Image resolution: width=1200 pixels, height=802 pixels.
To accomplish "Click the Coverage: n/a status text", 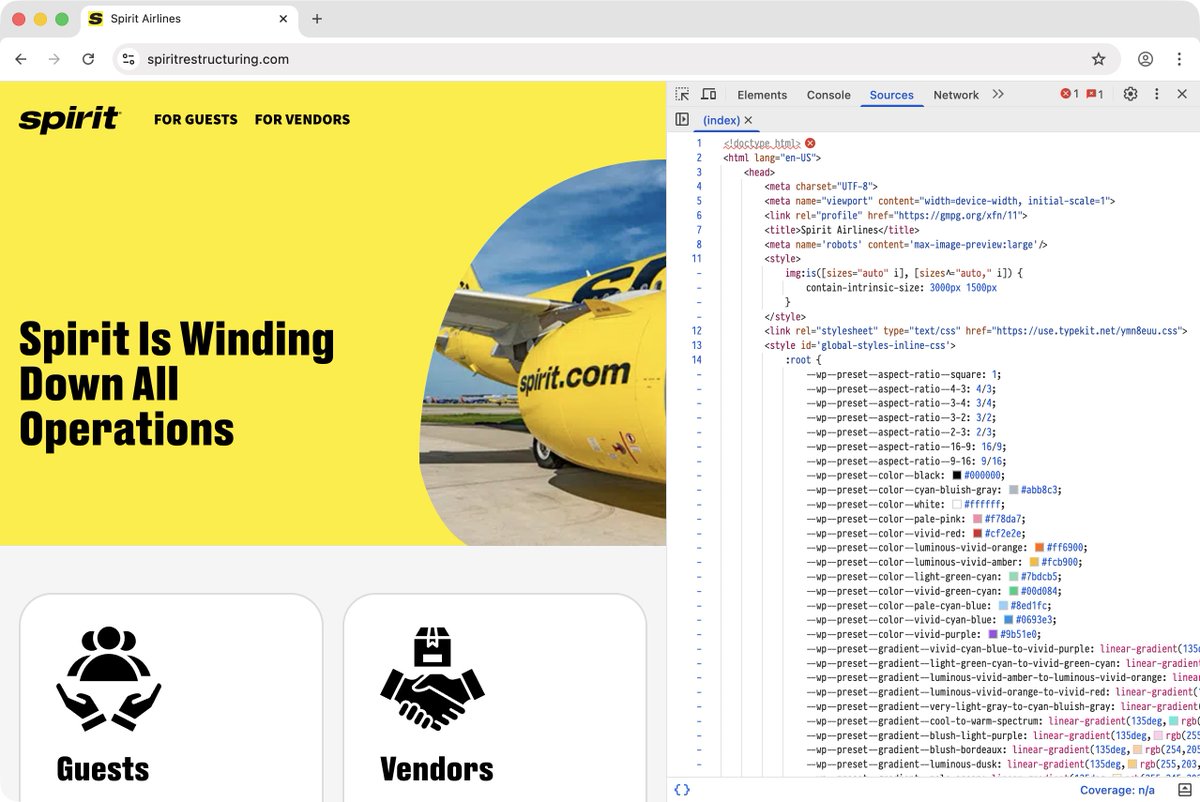I will point(1116,790).
